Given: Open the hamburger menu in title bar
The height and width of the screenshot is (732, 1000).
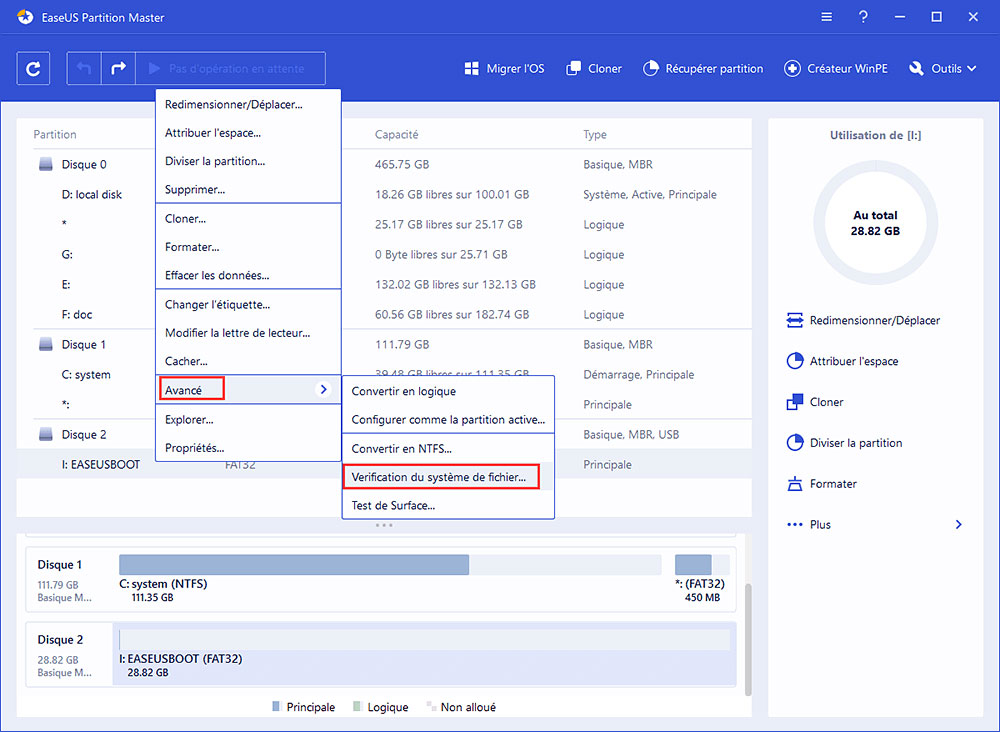Looking at the screenshot, I should [x=827, y=17].
